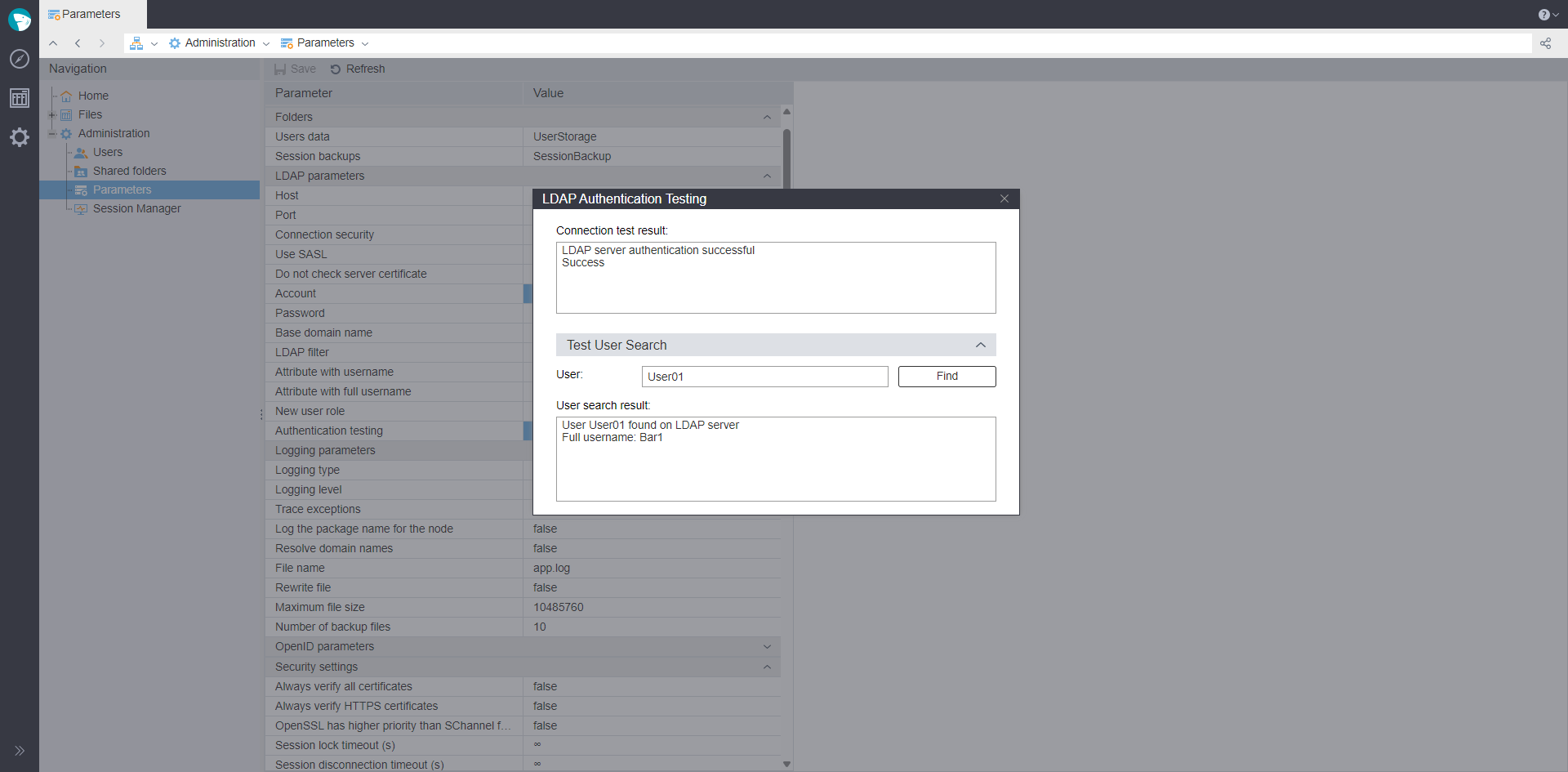Open the Administration breadcrumb dropdown
This screenshot has height=772, width=1568.
tap(266, 44)
